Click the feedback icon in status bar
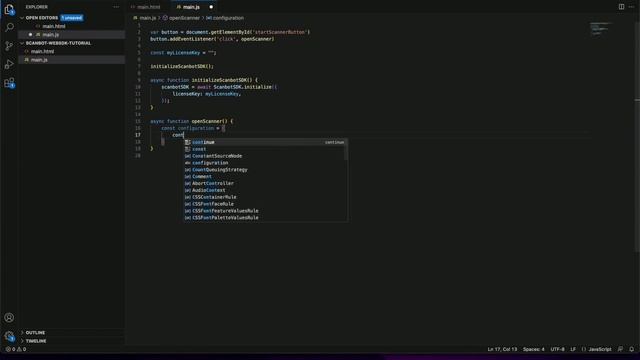The width and height of the screenshot is (640, 360). 620,349
